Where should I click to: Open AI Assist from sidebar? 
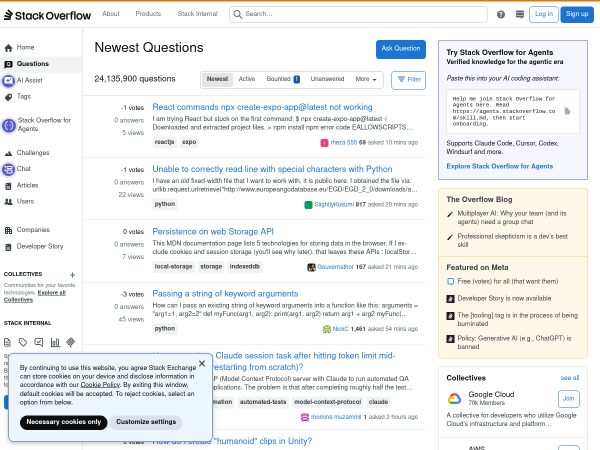click(x=23, y=80)
